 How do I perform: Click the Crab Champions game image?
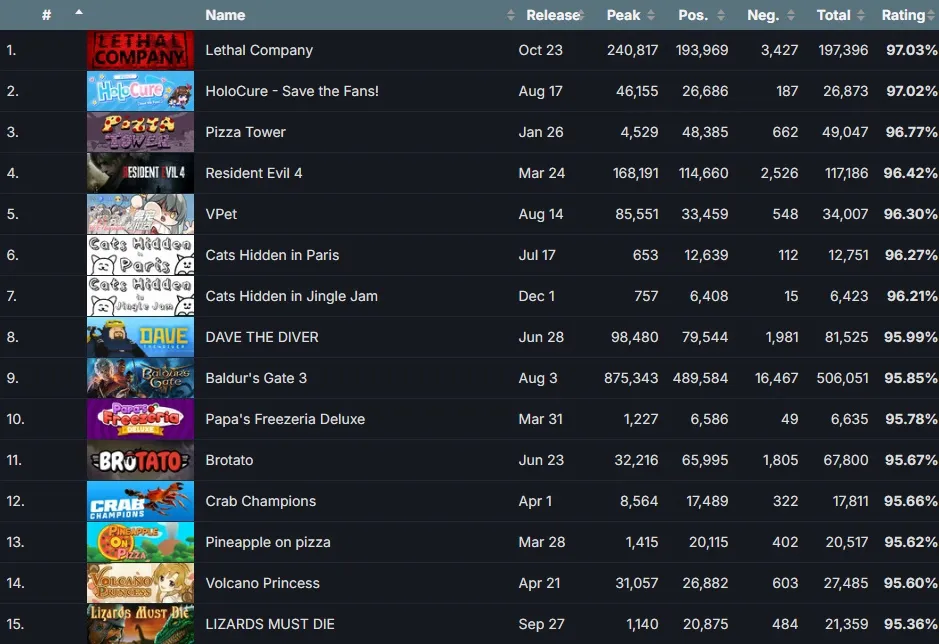click(140, 501)
